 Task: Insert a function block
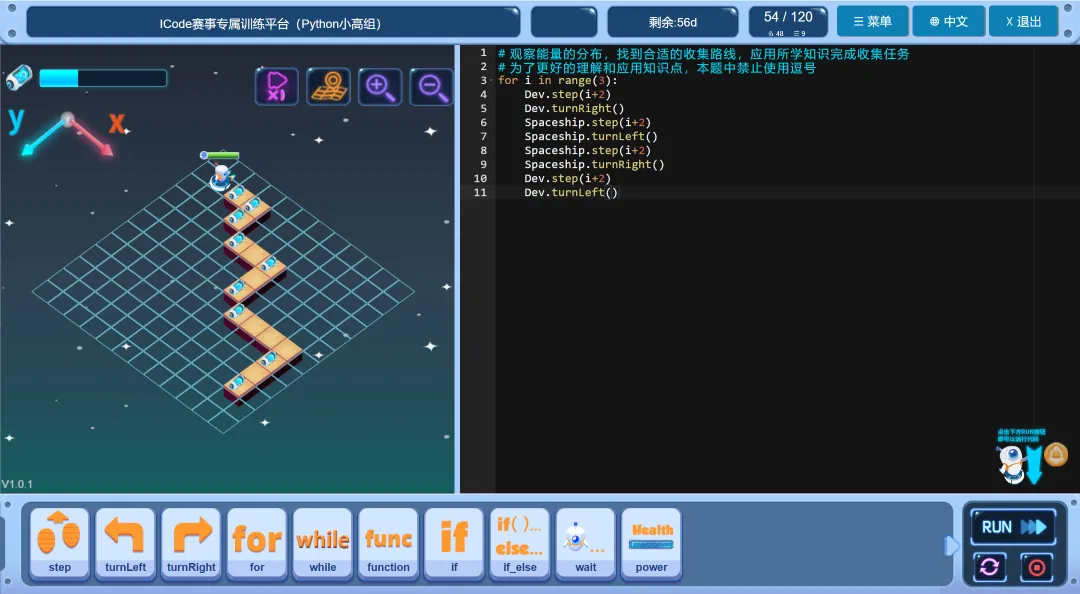click(388, 544)
